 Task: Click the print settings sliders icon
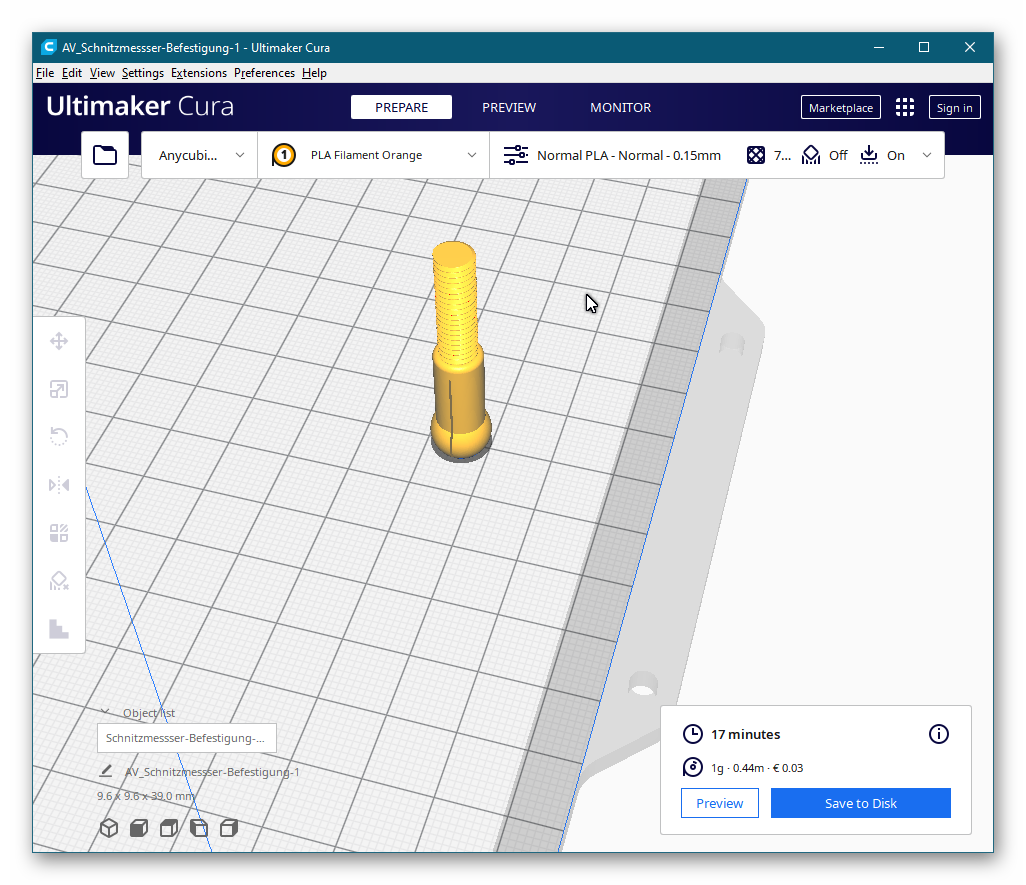516,155
